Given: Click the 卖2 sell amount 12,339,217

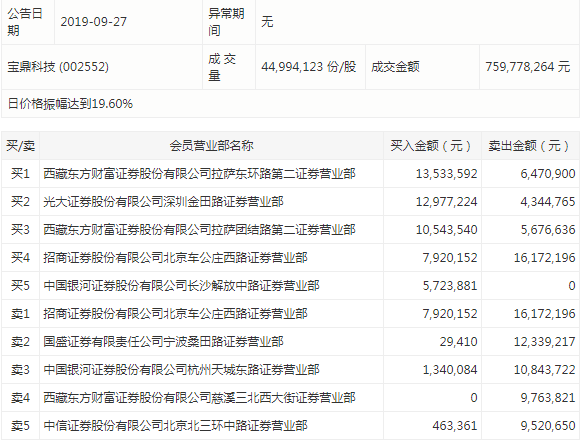Looking at the screenshot, I should tap(544, 341).
